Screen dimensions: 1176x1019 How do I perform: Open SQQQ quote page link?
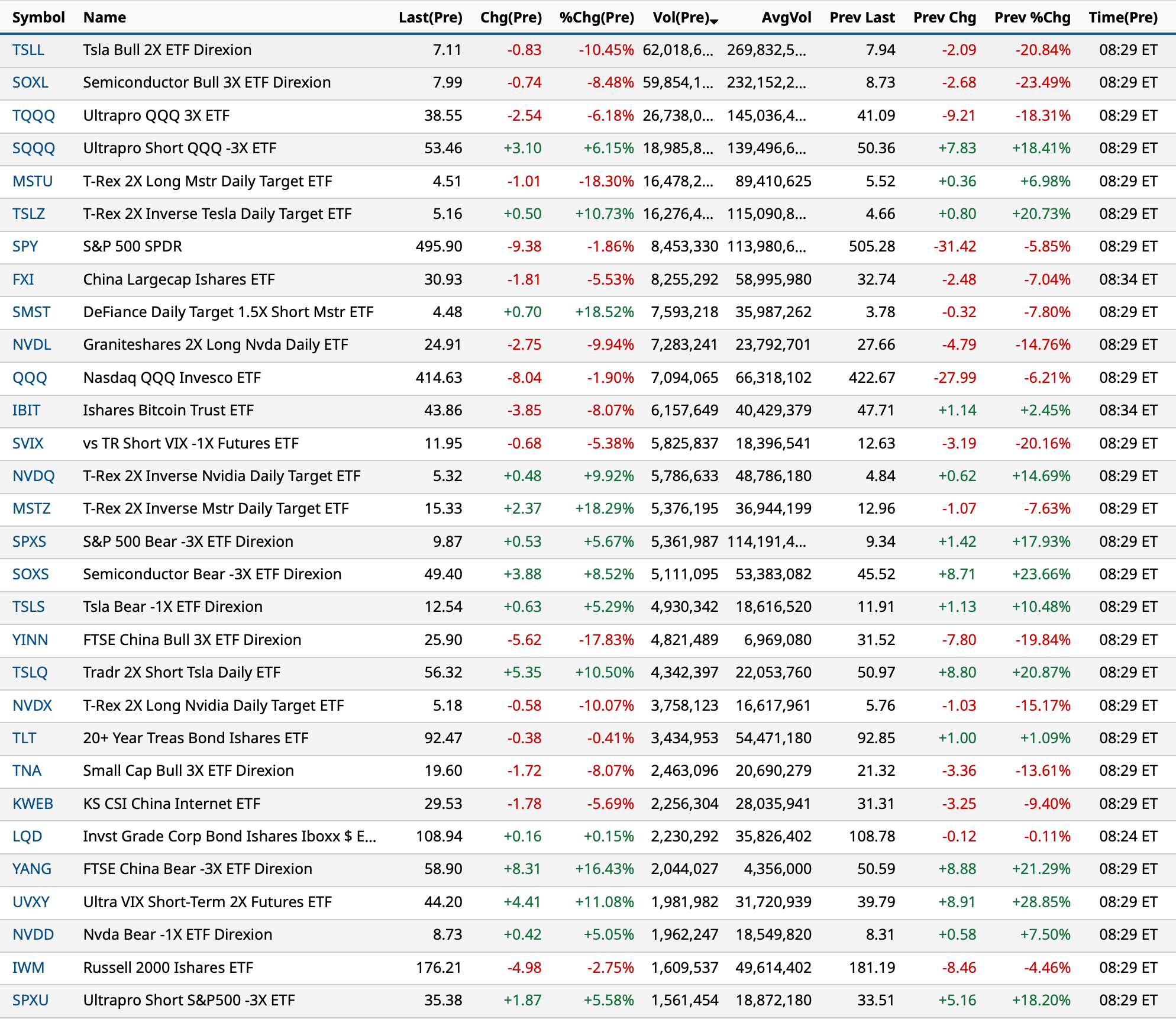pos(34,148)
